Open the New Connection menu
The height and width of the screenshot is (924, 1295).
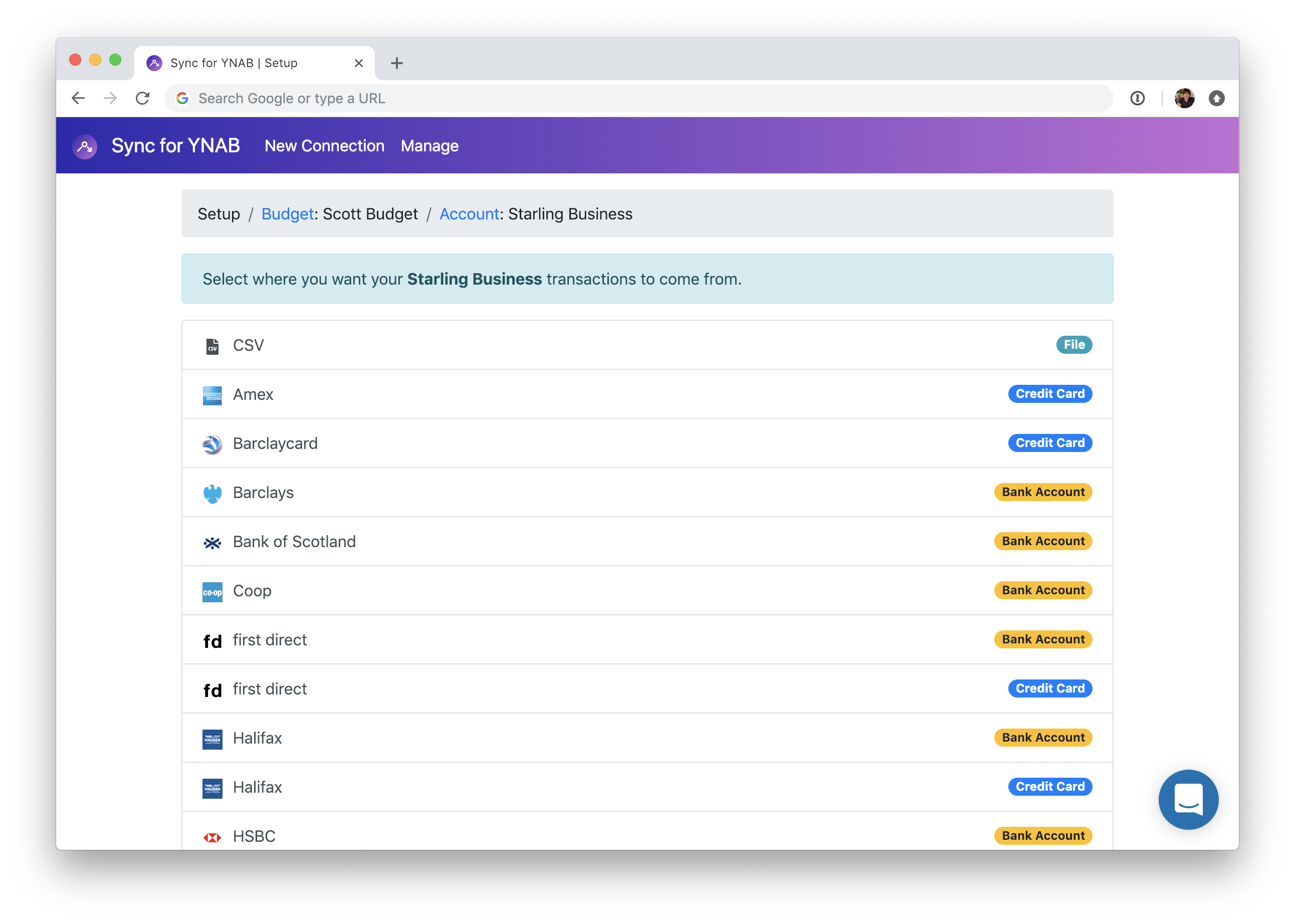(x=324, y=146)
